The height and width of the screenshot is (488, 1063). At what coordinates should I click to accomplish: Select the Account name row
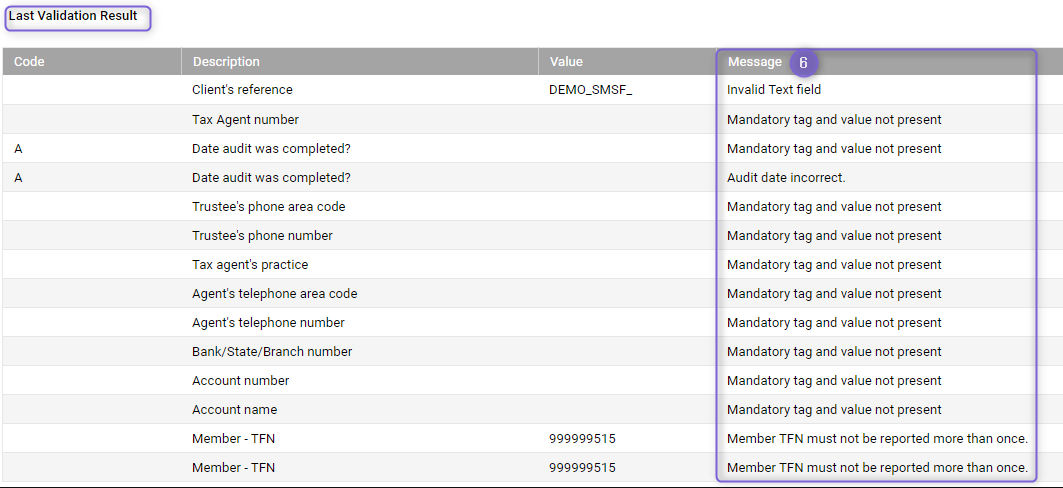pyautogui.click(x=532, y=410)
